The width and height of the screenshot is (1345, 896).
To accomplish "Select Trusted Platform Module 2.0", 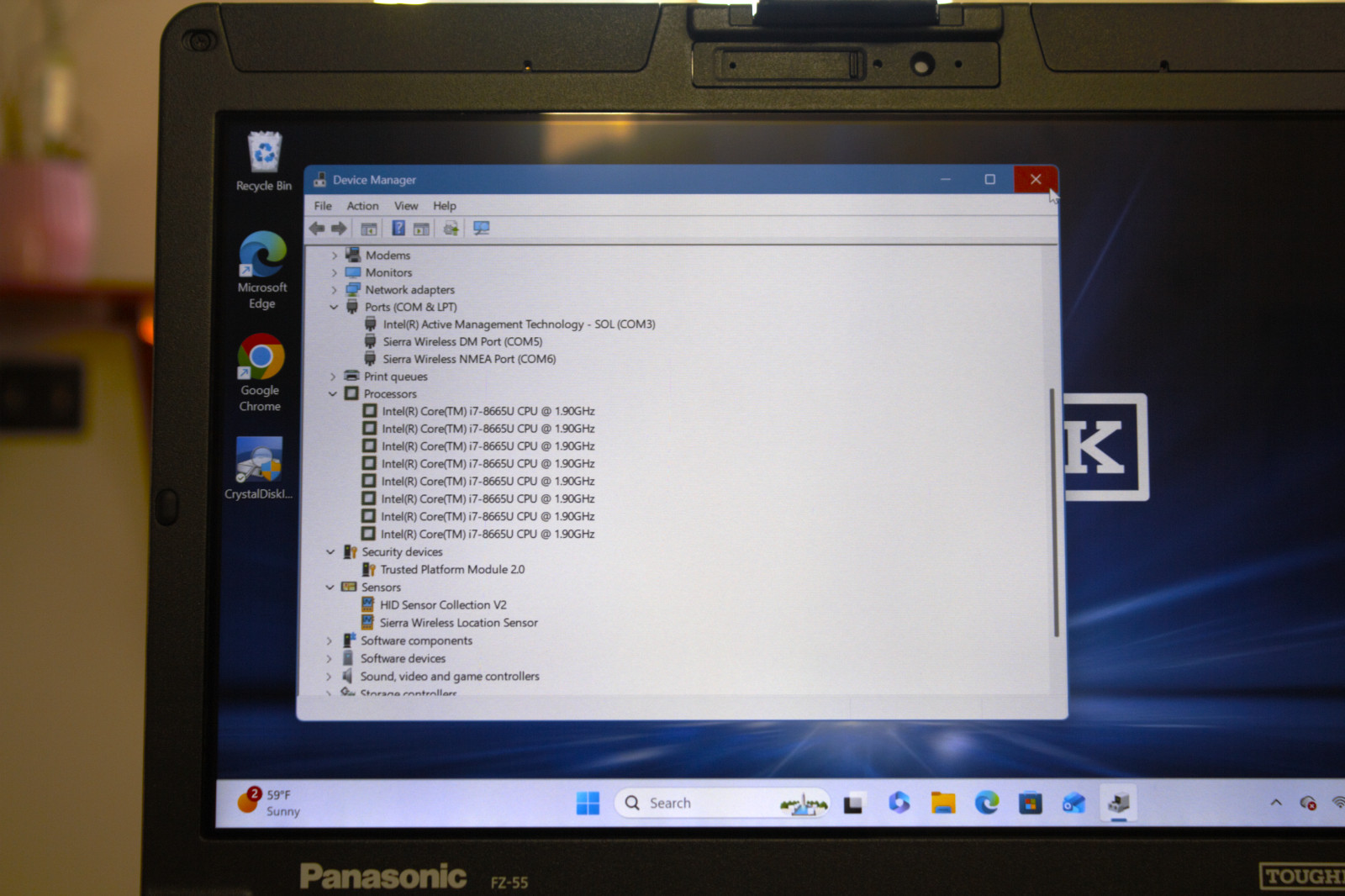I will pyautogui.click(x=452, y=570).
